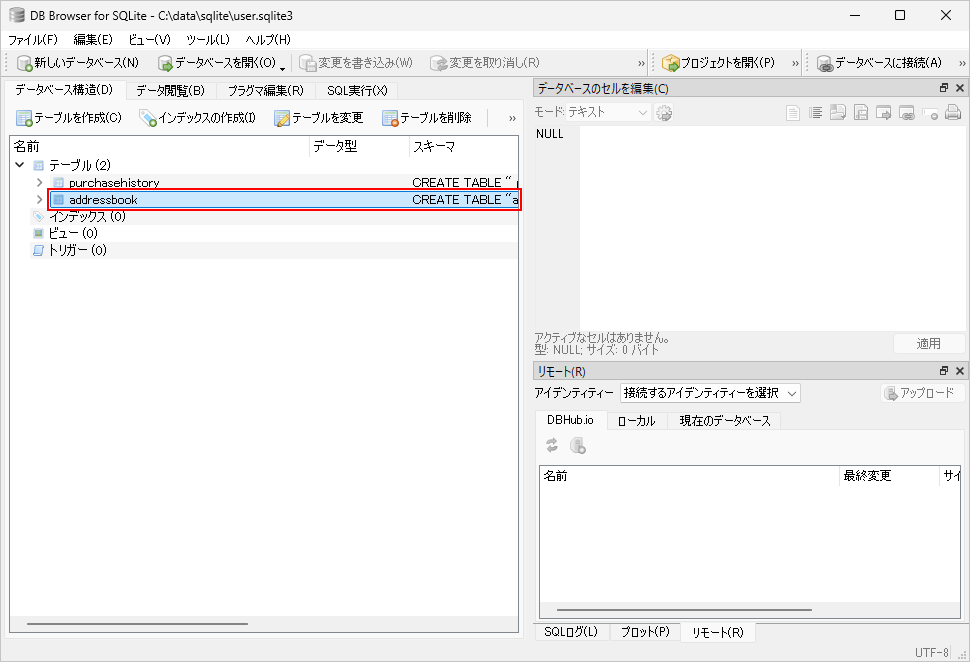Click Open Project (プロジェクトを開く) toolbar button
Screen dimensions: 970x662
pos(671,63)
